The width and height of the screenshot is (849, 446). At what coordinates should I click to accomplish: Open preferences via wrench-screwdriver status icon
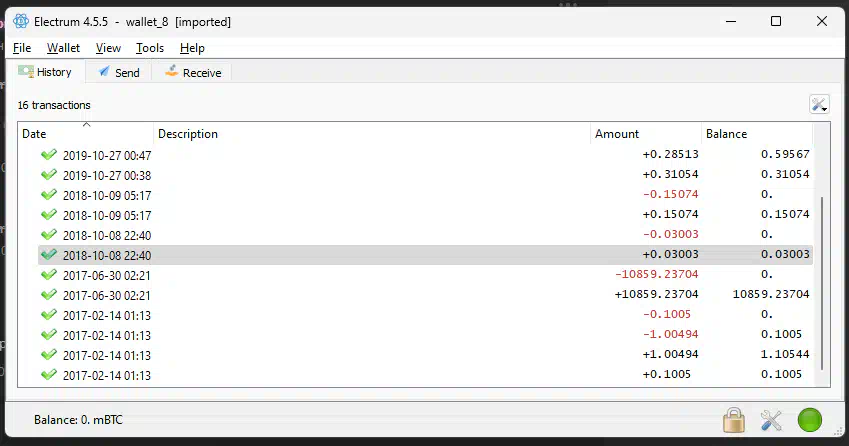pyautogui.click(x=771, y=420)
